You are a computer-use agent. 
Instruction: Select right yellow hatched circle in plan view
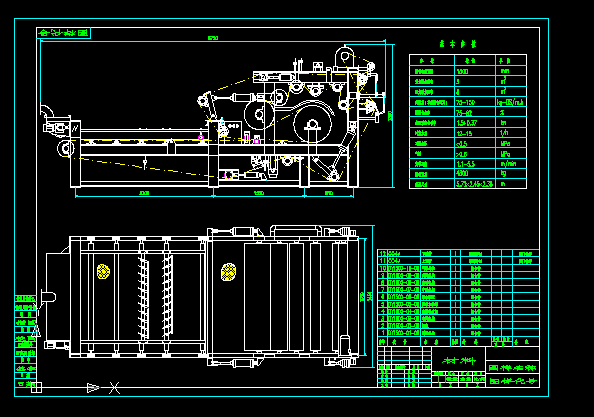click(x=228, y=272)
